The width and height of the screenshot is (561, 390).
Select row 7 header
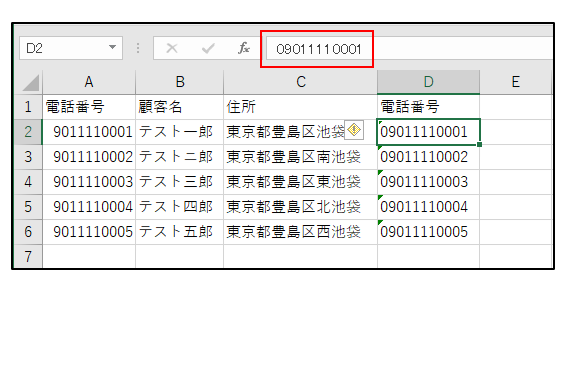pos(28,256)
